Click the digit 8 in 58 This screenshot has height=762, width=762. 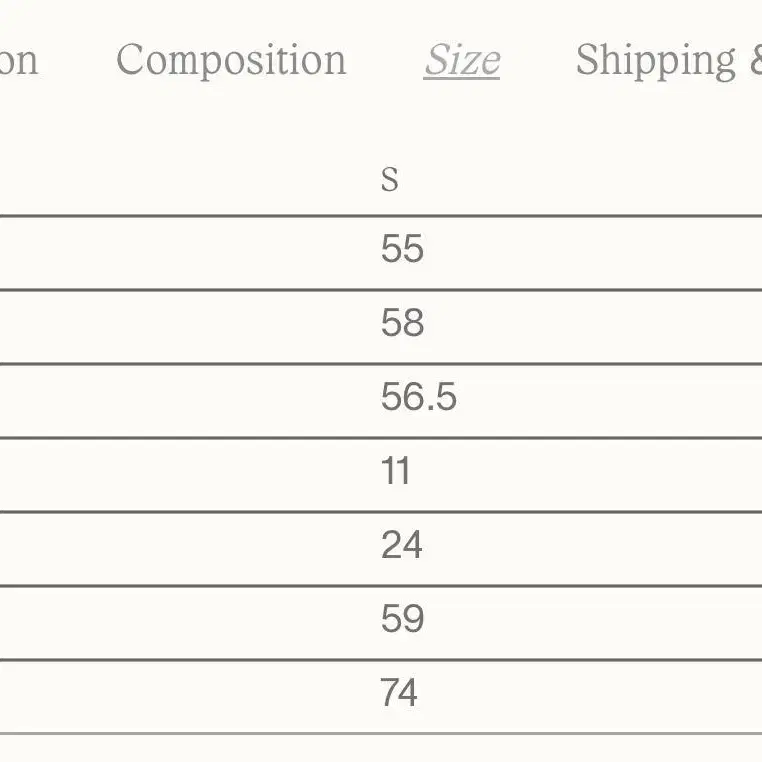click(x=414, y=322)
